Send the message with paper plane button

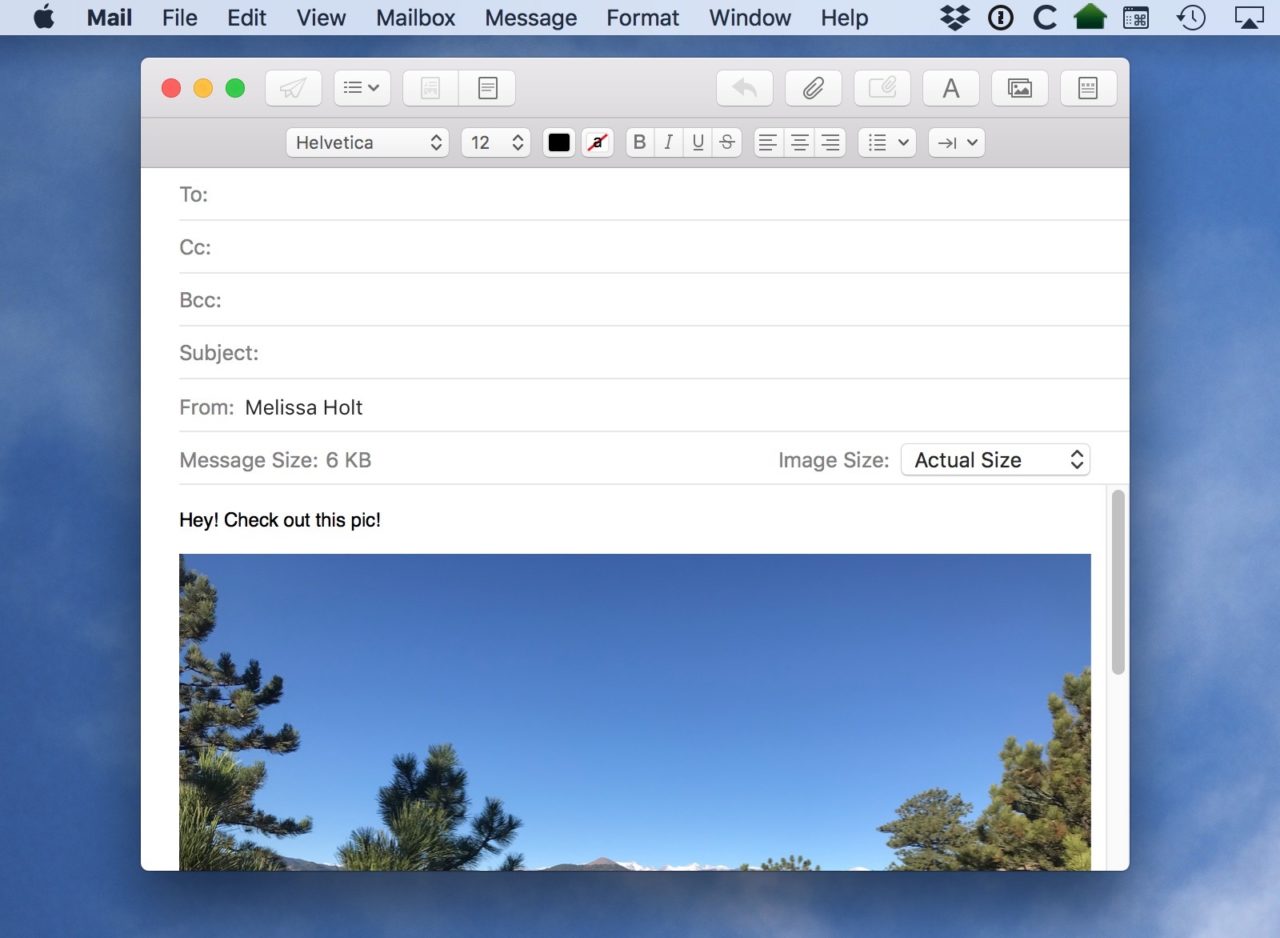(293, 88)
